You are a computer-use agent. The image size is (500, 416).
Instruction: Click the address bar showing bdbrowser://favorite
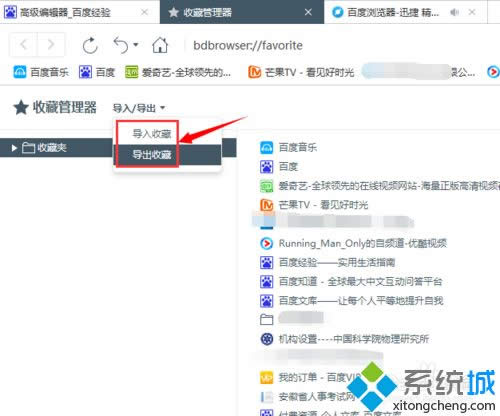click(248, 45)
